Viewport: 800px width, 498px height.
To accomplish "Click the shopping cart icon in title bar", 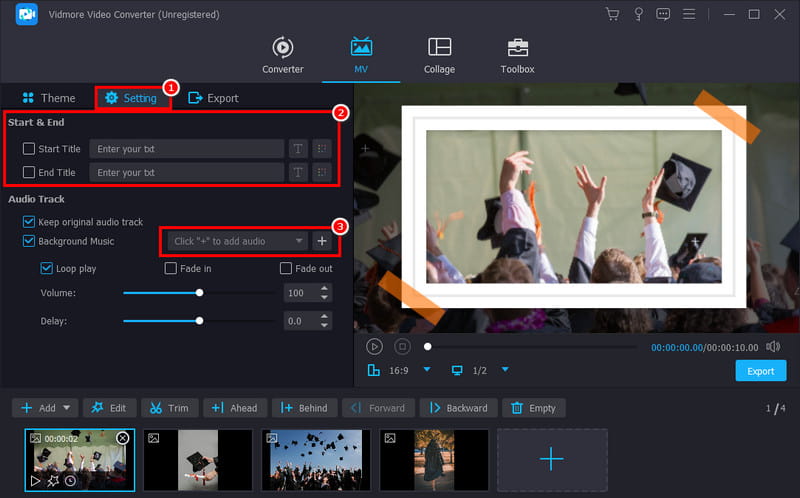I will point(613,14).
